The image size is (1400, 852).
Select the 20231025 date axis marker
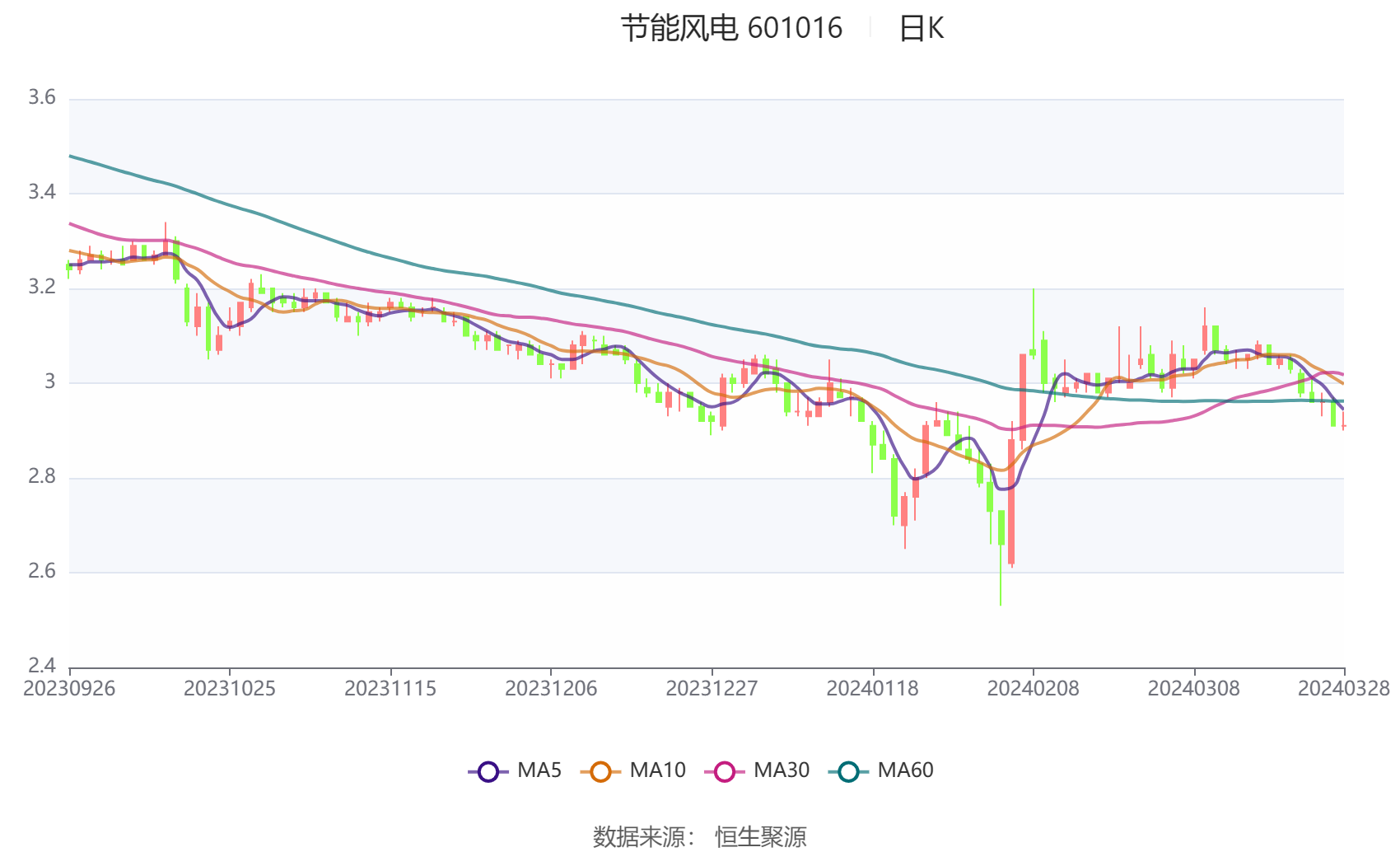230,689
